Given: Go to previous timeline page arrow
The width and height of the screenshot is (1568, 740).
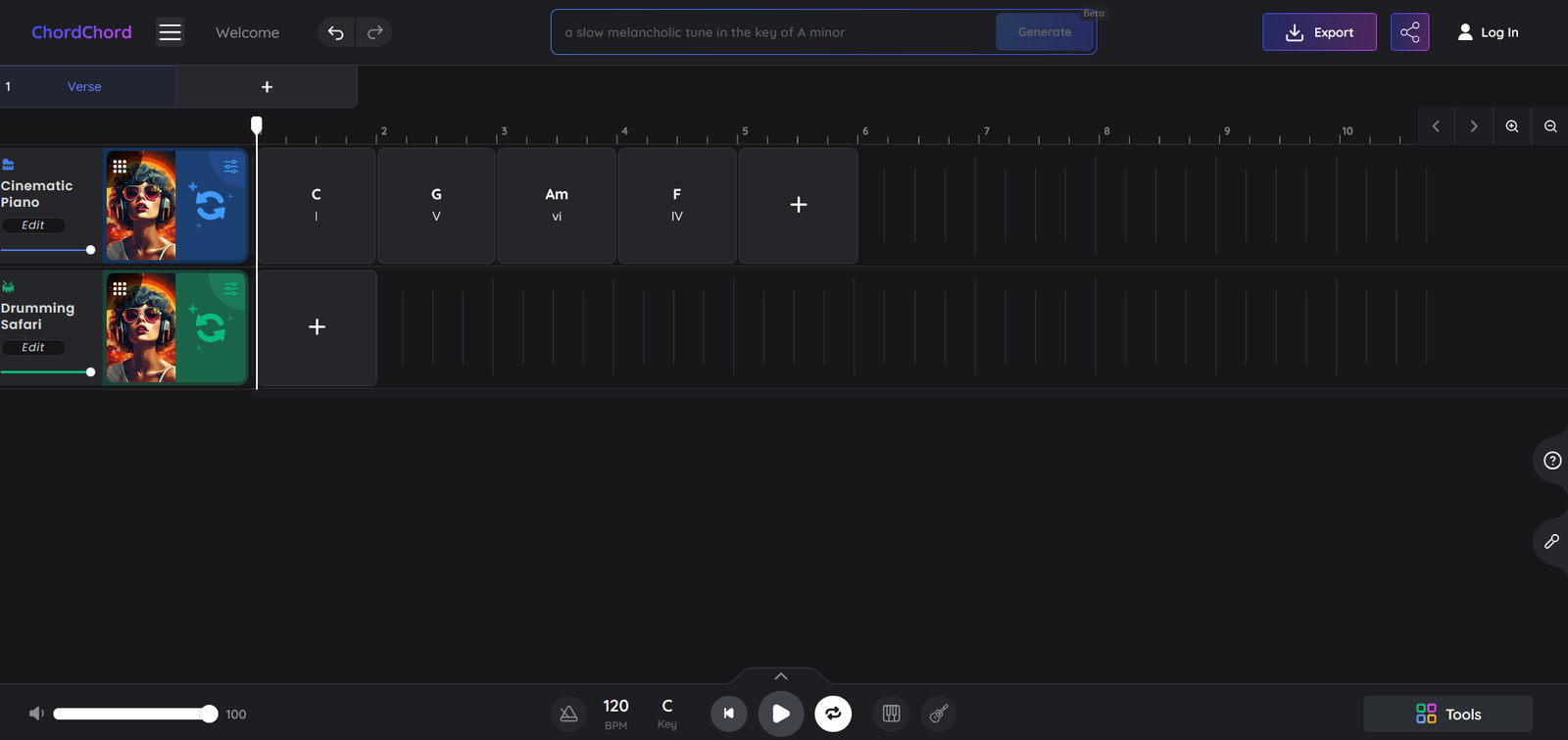Looking at the screenshot, I should pos(1436,126).
